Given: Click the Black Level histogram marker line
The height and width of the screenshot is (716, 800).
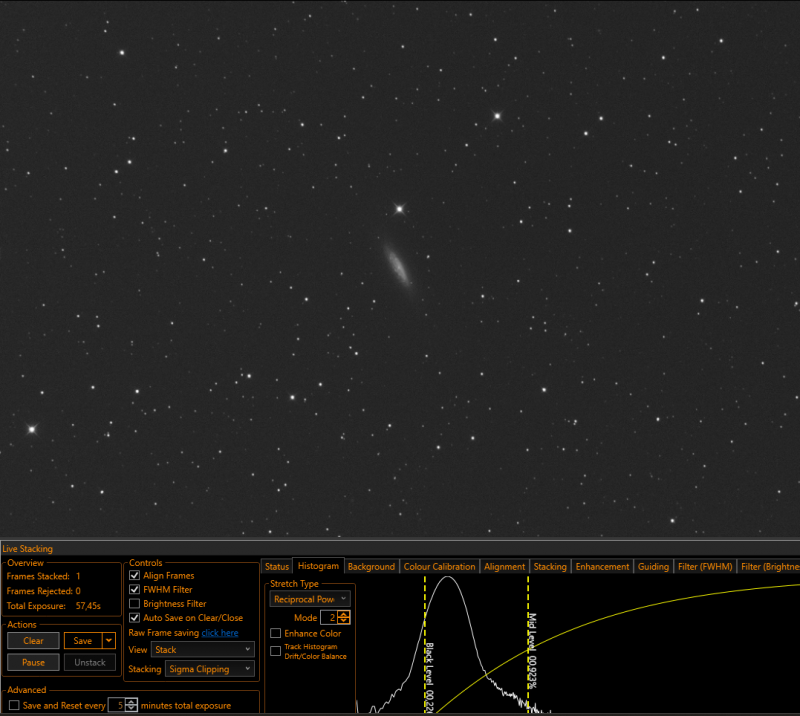Looking at the screenshot, I should tap(425, 645).
